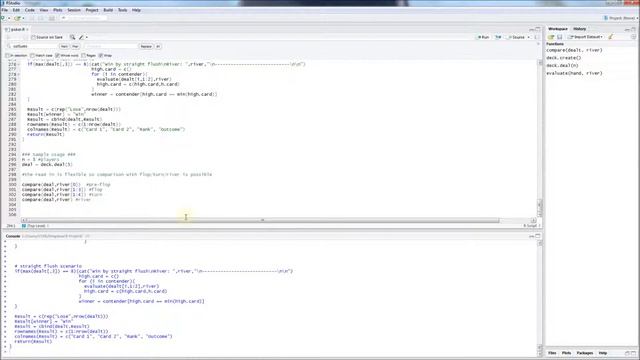This screenshot has height=360, width=640.
Task: Open the Plots menu
Action: 58,10
